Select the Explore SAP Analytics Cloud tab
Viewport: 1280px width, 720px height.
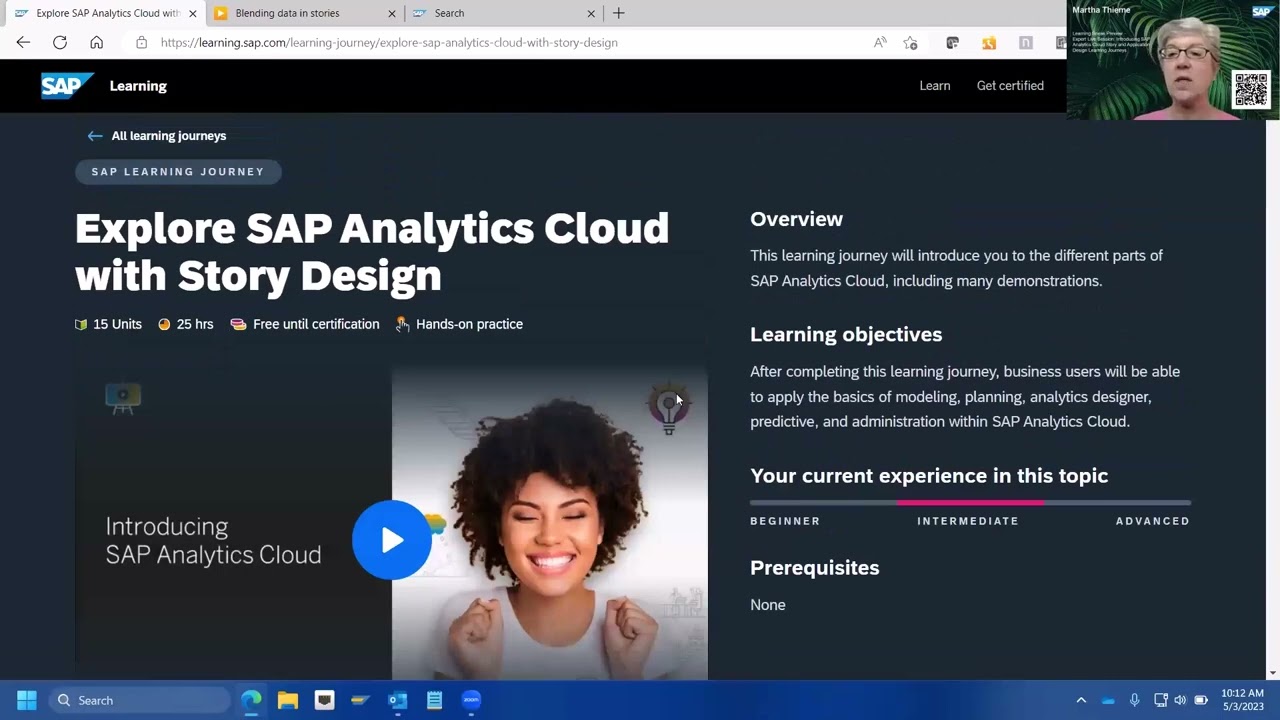click(108, 13)
